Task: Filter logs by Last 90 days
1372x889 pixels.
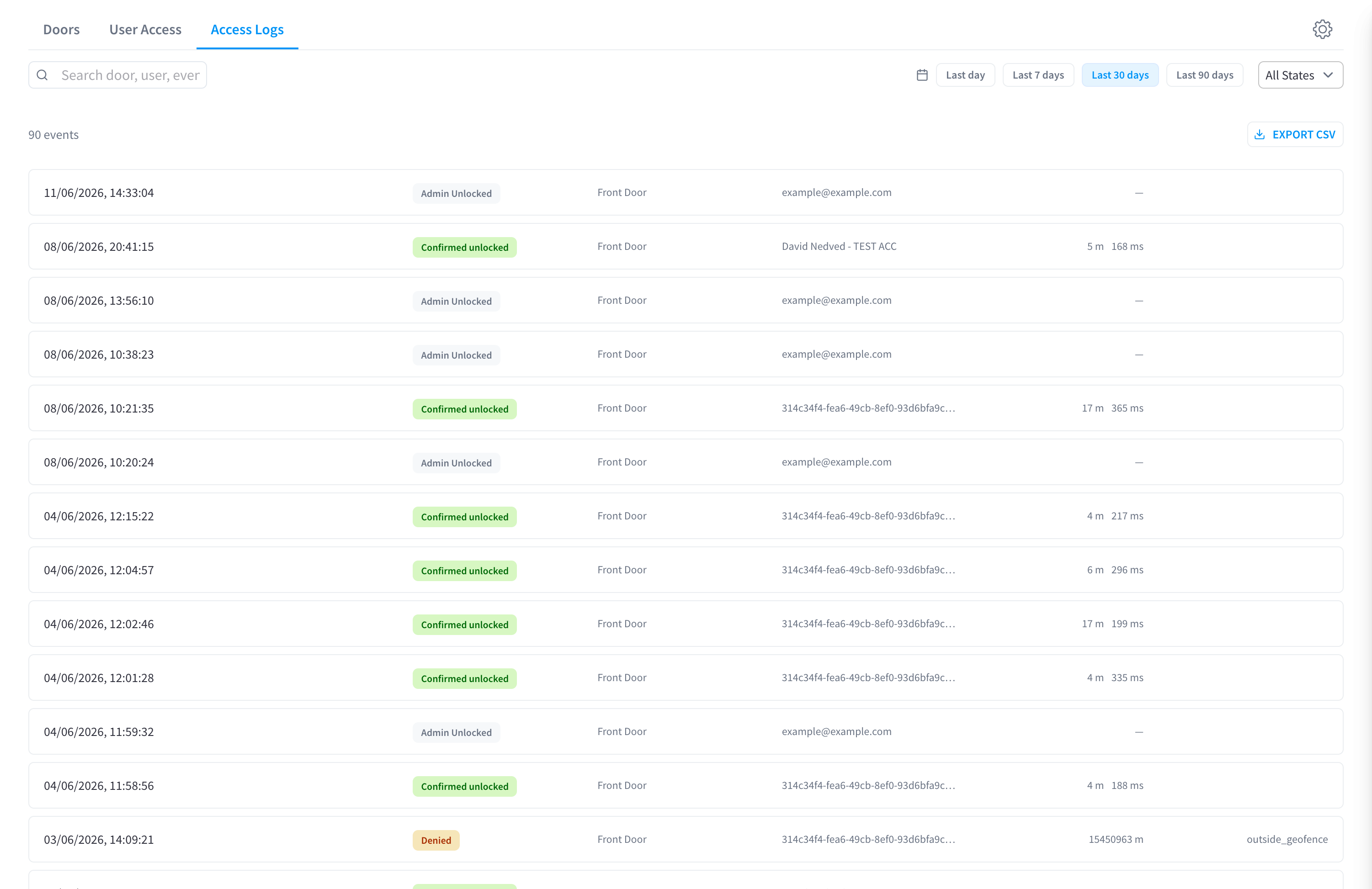Action: coord(1205,75)
